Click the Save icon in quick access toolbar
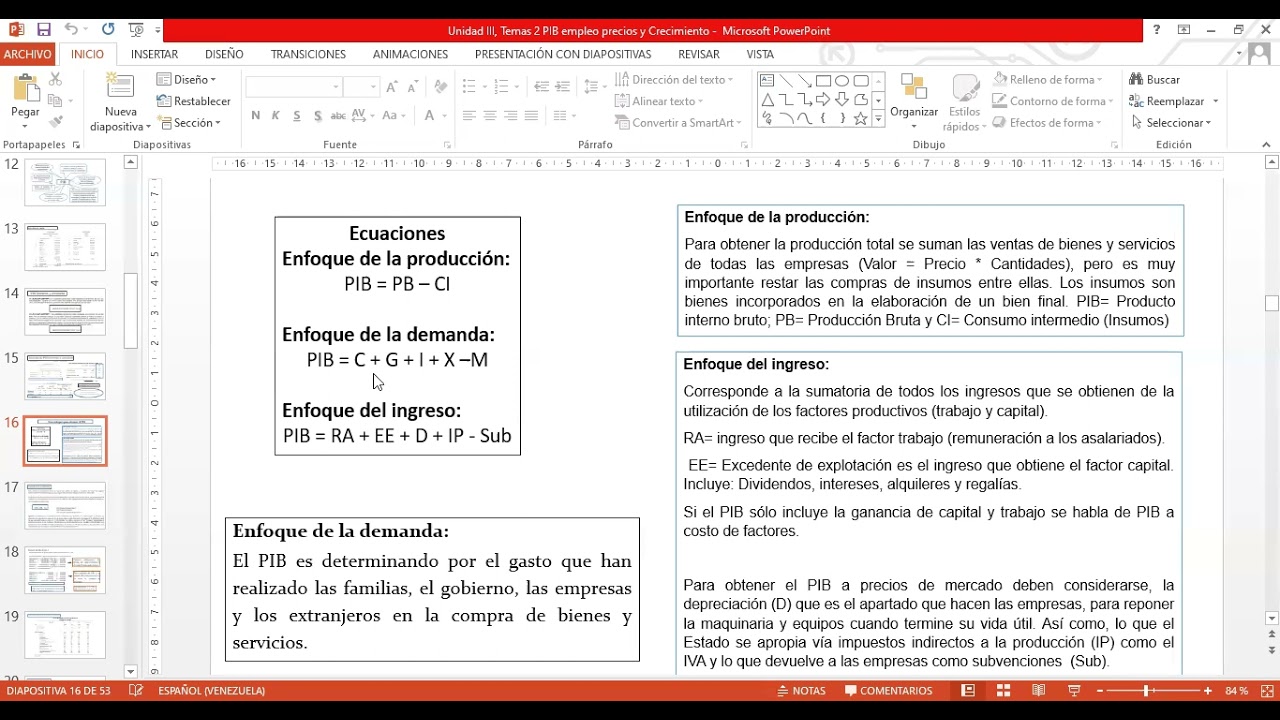The width and height of the screenshot is (1280, 720). pyautogui.click(x=43, y=30)
